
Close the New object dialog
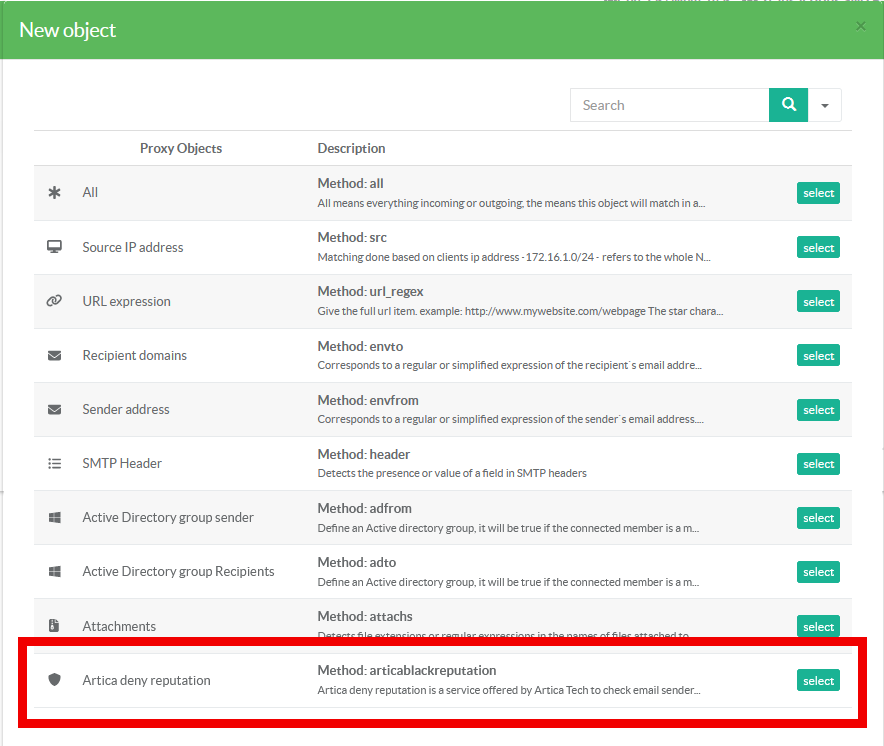pyautogui.click(x=861, y=26)
